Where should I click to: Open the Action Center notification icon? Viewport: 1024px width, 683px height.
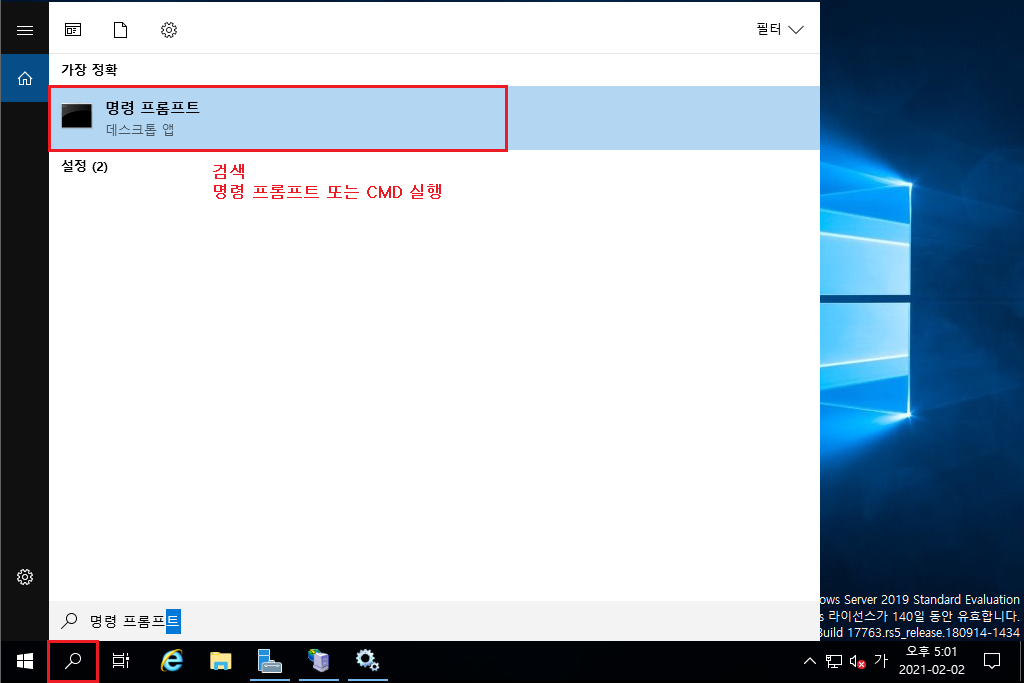[992, 661]
